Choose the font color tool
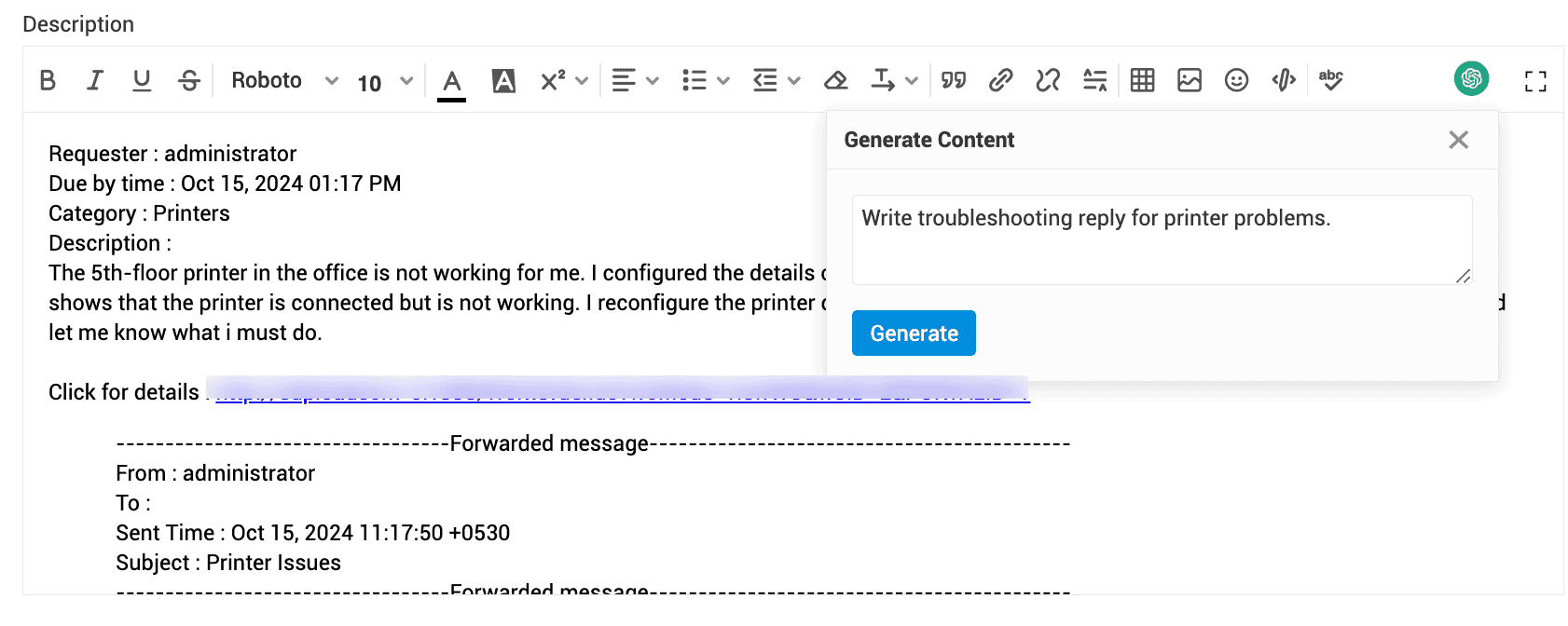 452,83
